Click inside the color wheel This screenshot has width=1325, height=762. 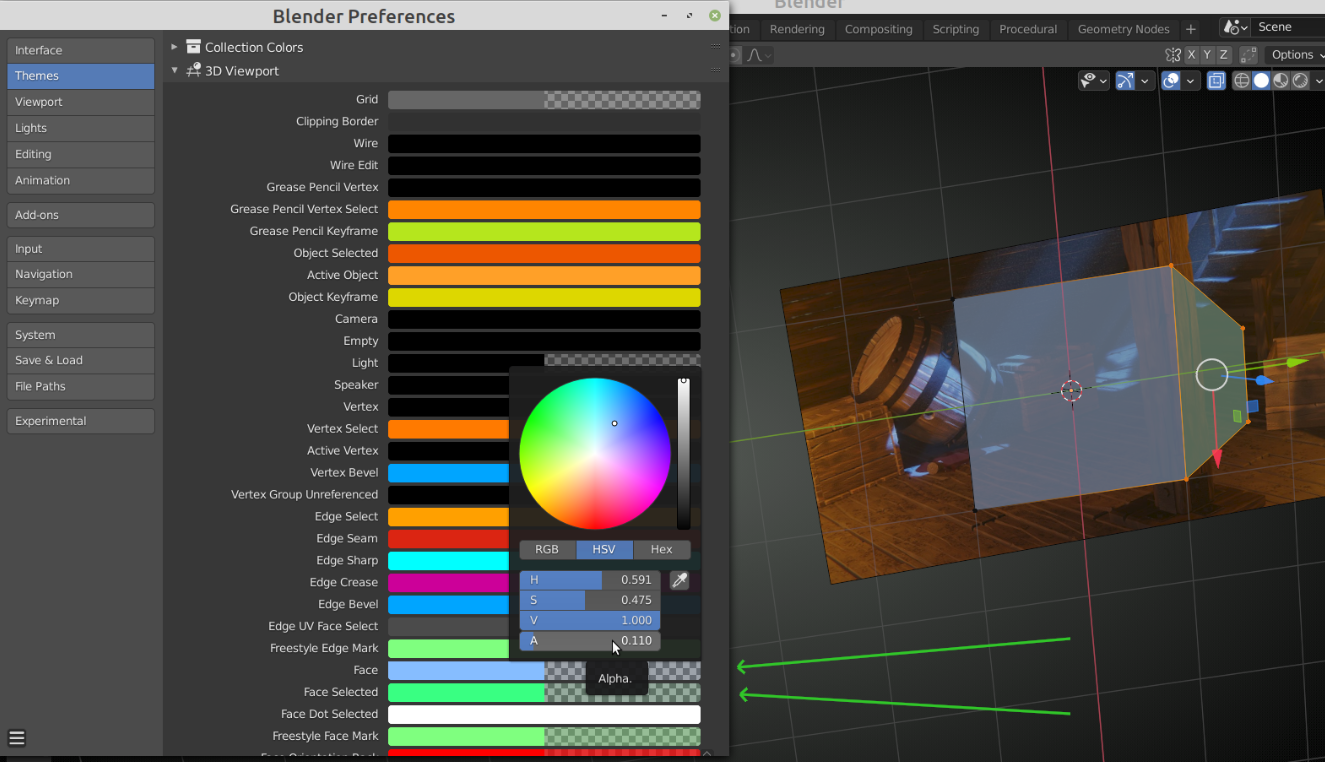[x=595, y=453]
